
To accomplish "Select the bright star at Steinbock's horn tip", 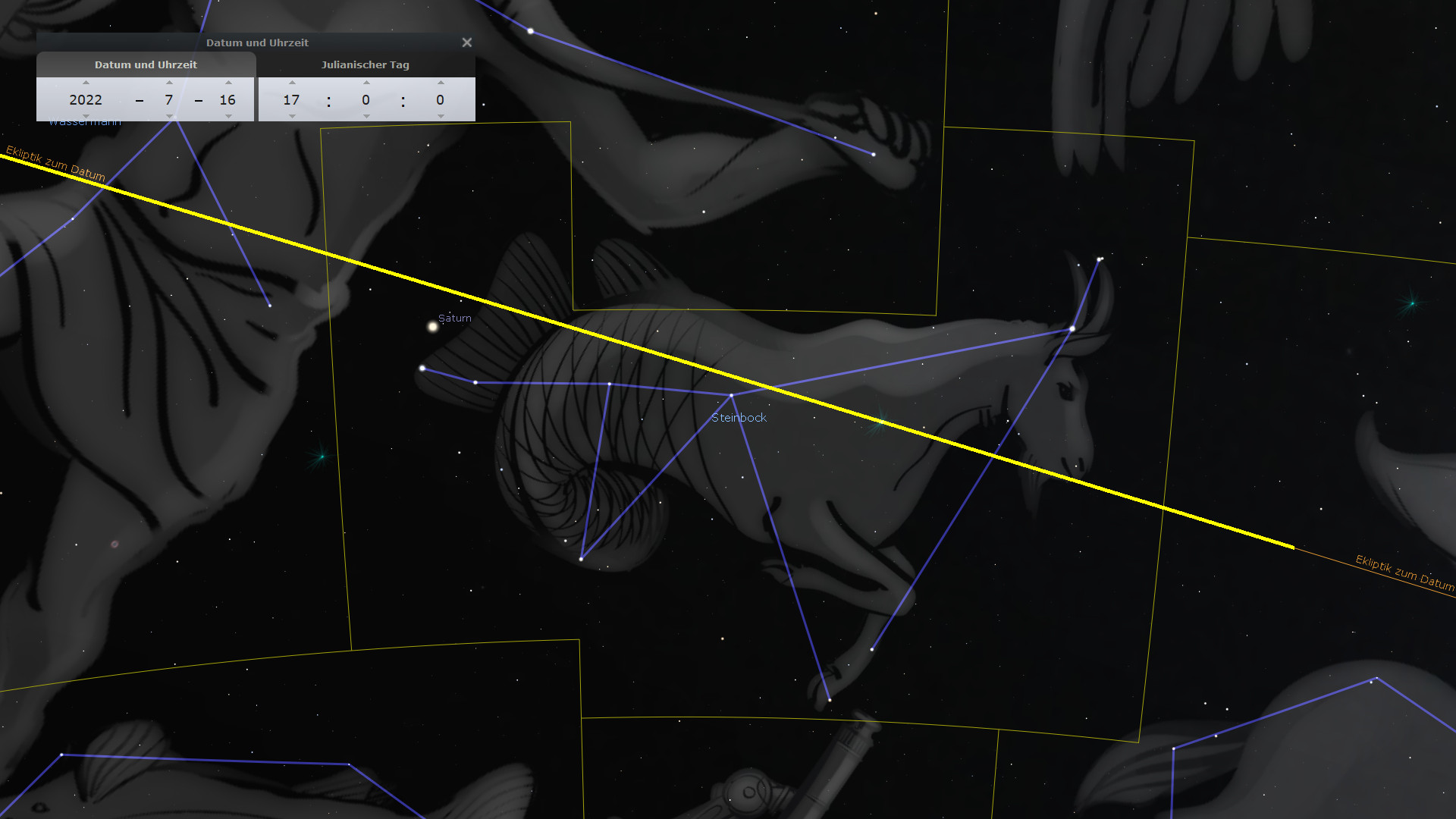I will tap(1100, 259).
